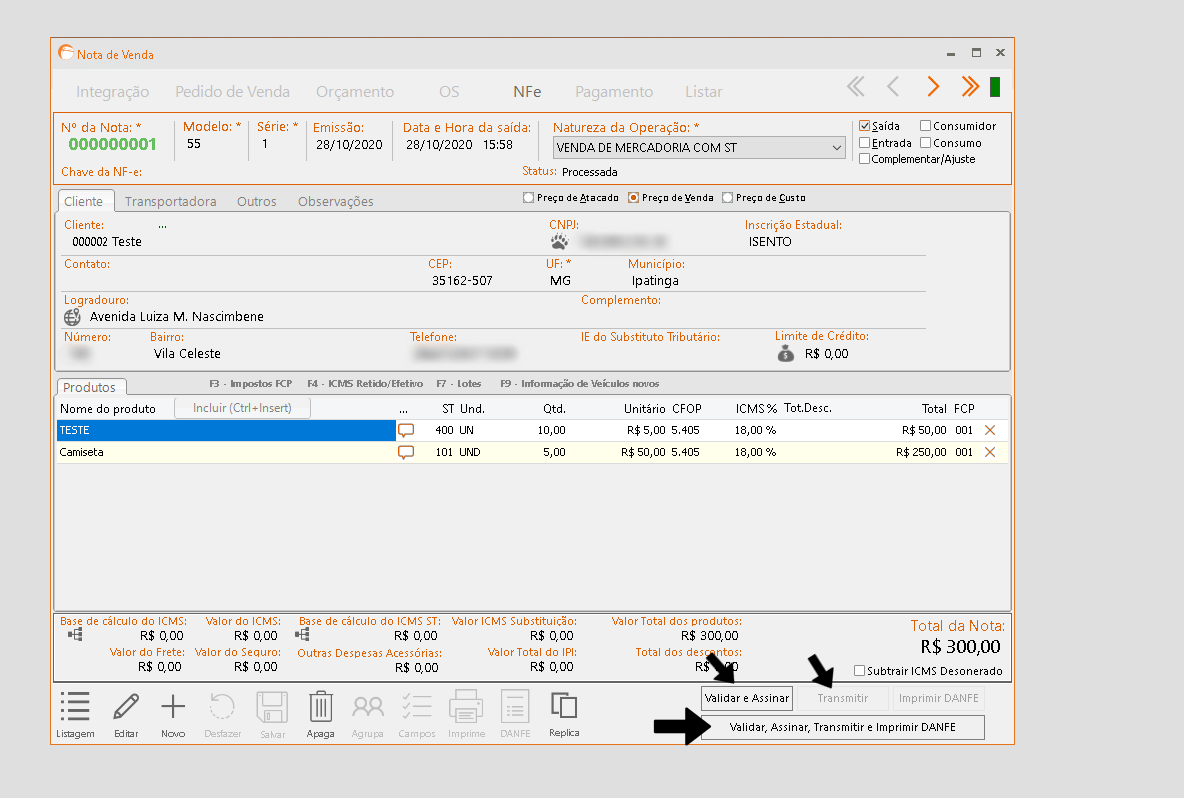Select the TESTE product row

(532, 430)
